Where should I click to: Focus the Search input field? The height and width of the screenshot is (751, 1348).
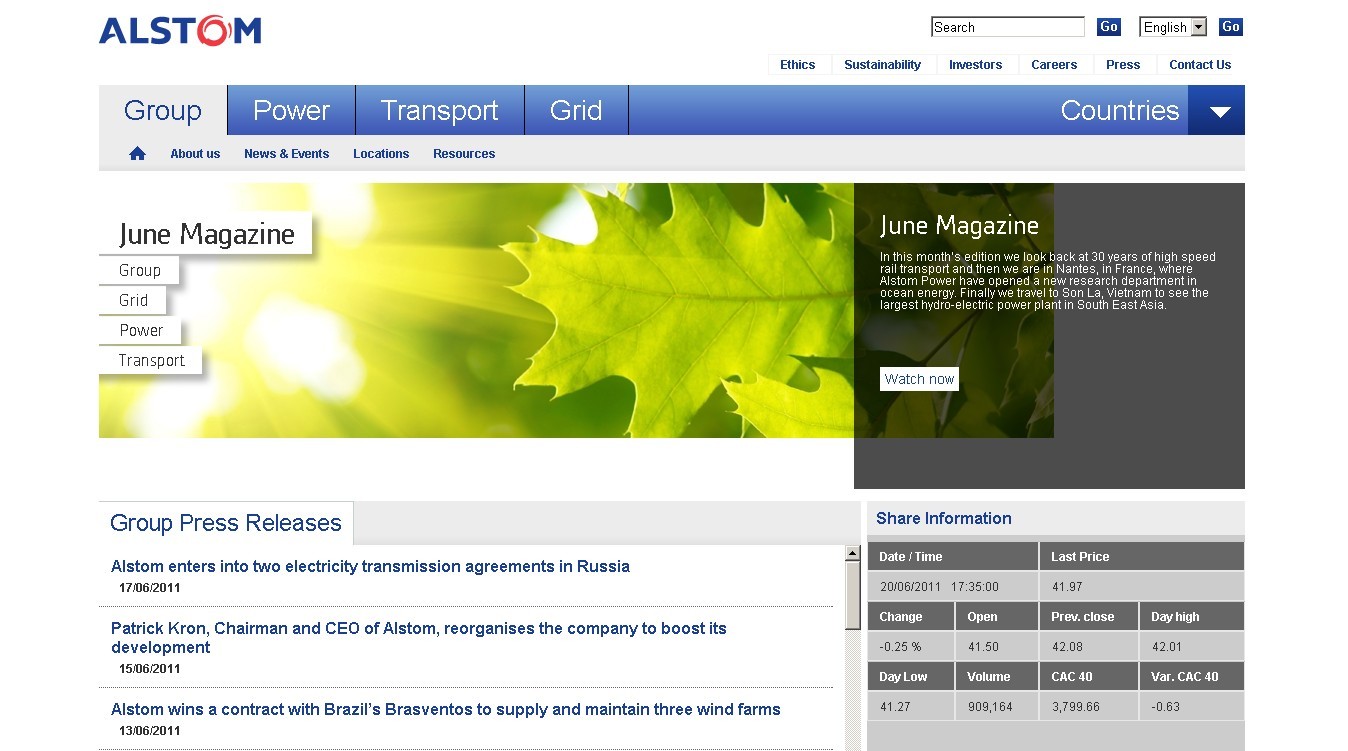[1007, 27]
